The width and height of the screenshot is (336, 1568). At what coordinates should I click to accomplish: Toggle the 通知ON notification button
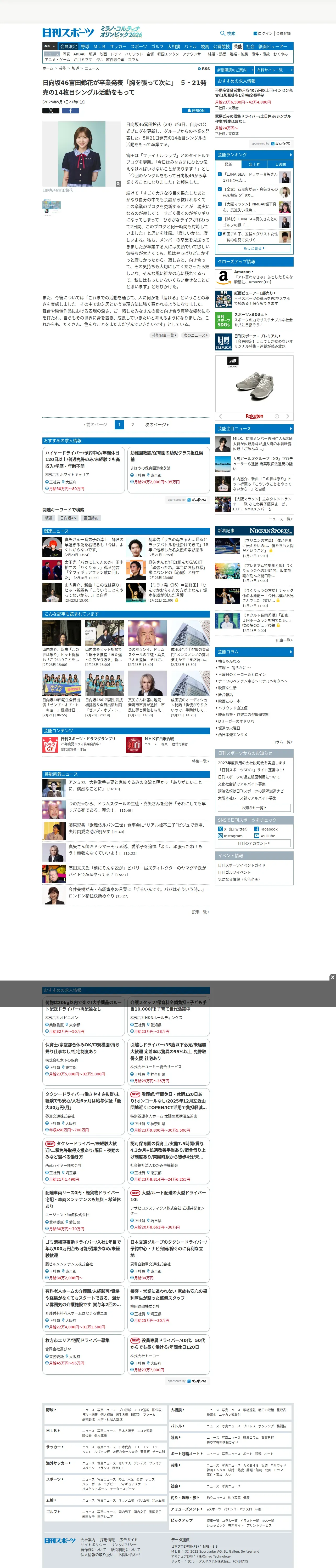[x=196, y=111]
